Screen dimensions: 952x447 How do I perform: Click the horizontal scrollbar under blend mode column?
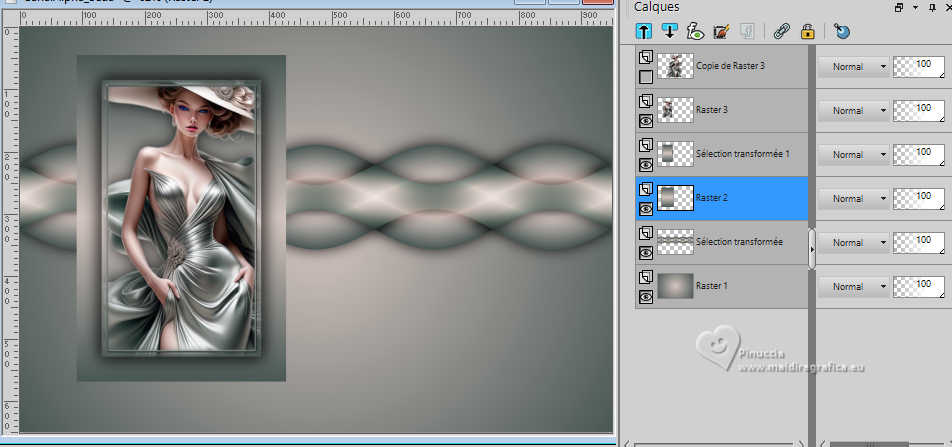tap(869, 444)
